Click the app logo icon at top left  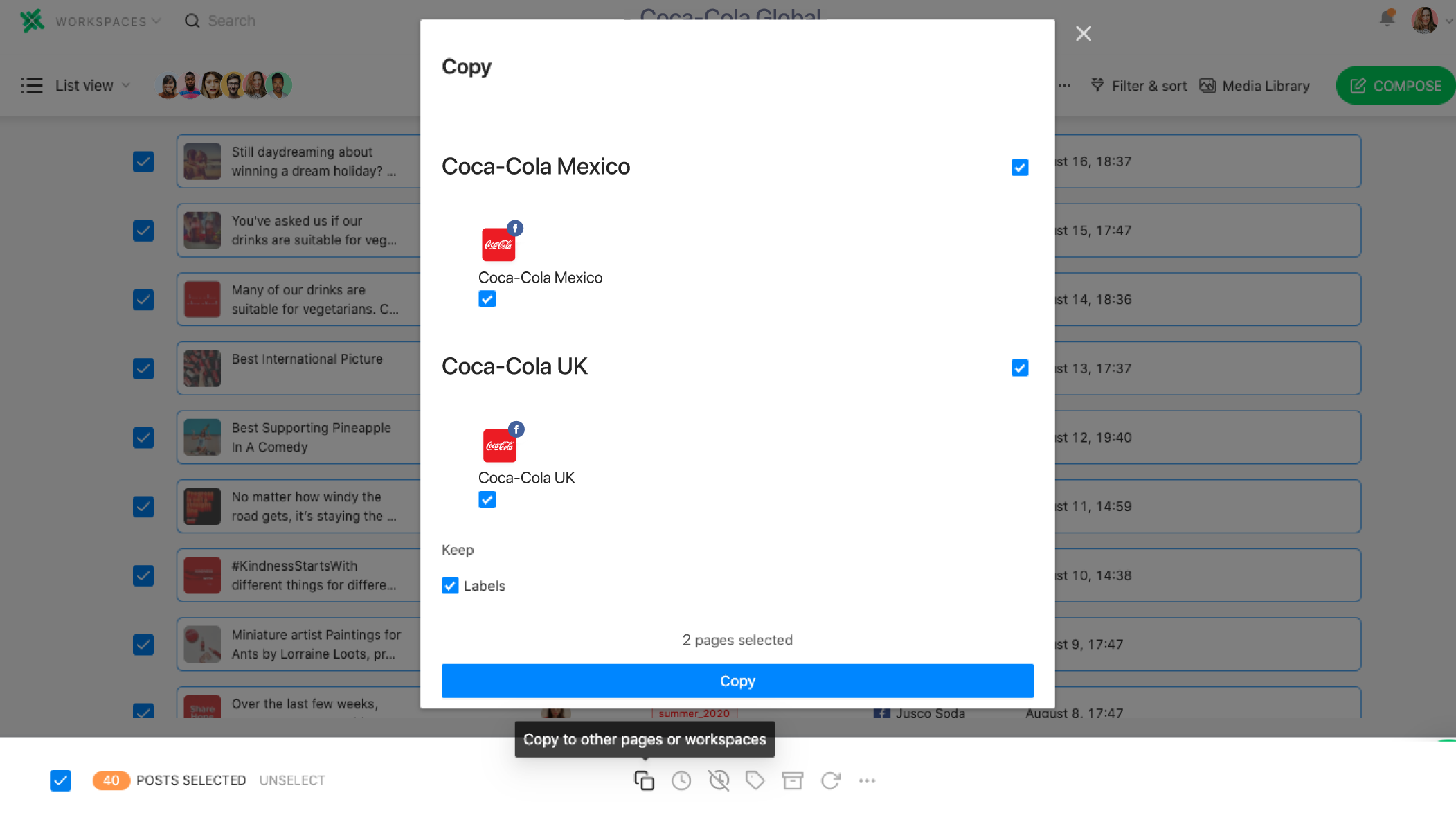(x=32, y=21)
